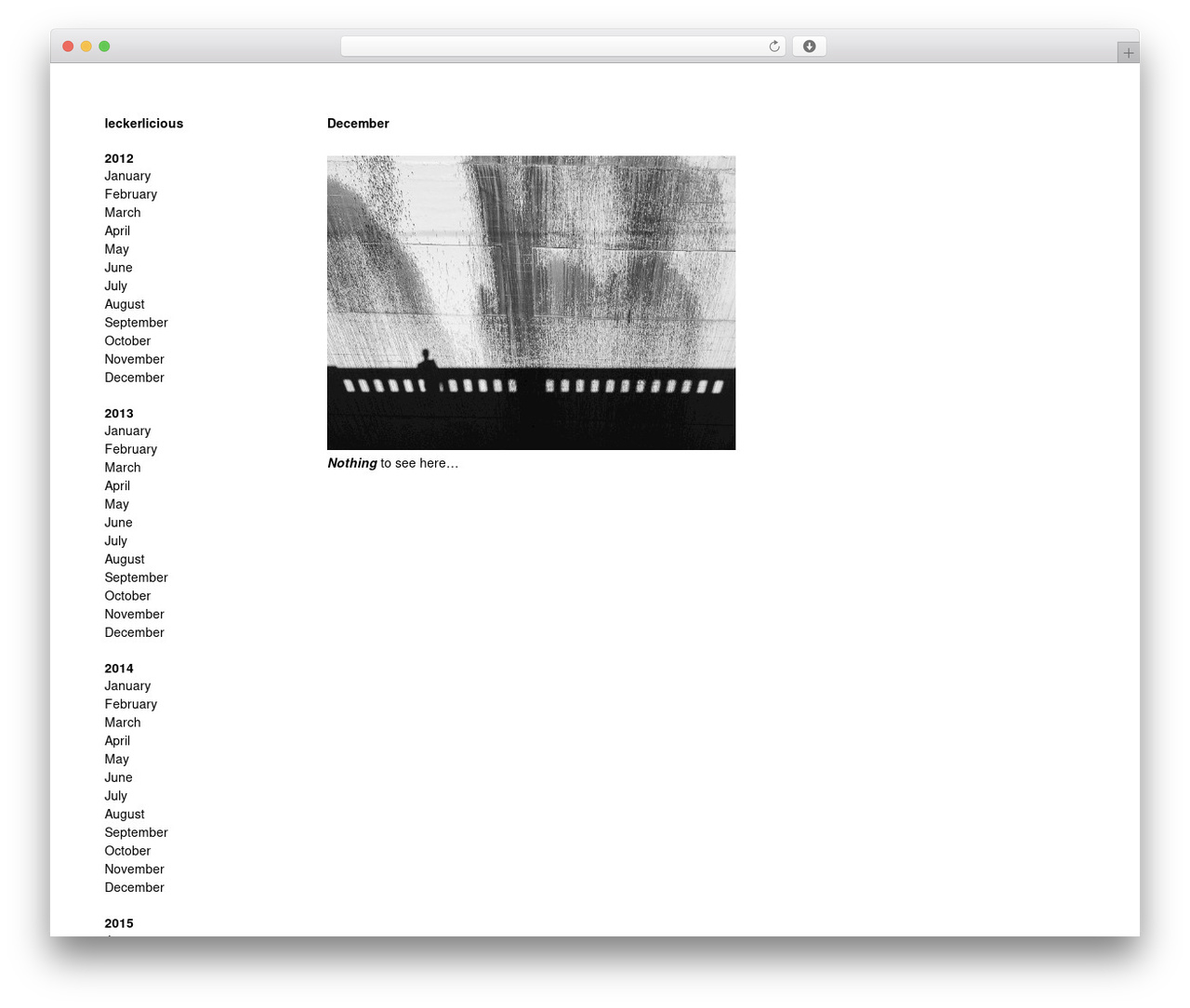Click the 2015 year heading
The image size is (1190, 1008).
(119, 923)
